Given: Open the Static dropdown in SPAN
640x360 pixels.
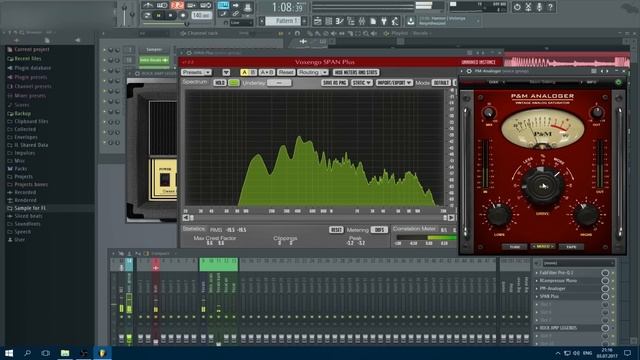Looking at the screenshot, I should coord(362,82).
